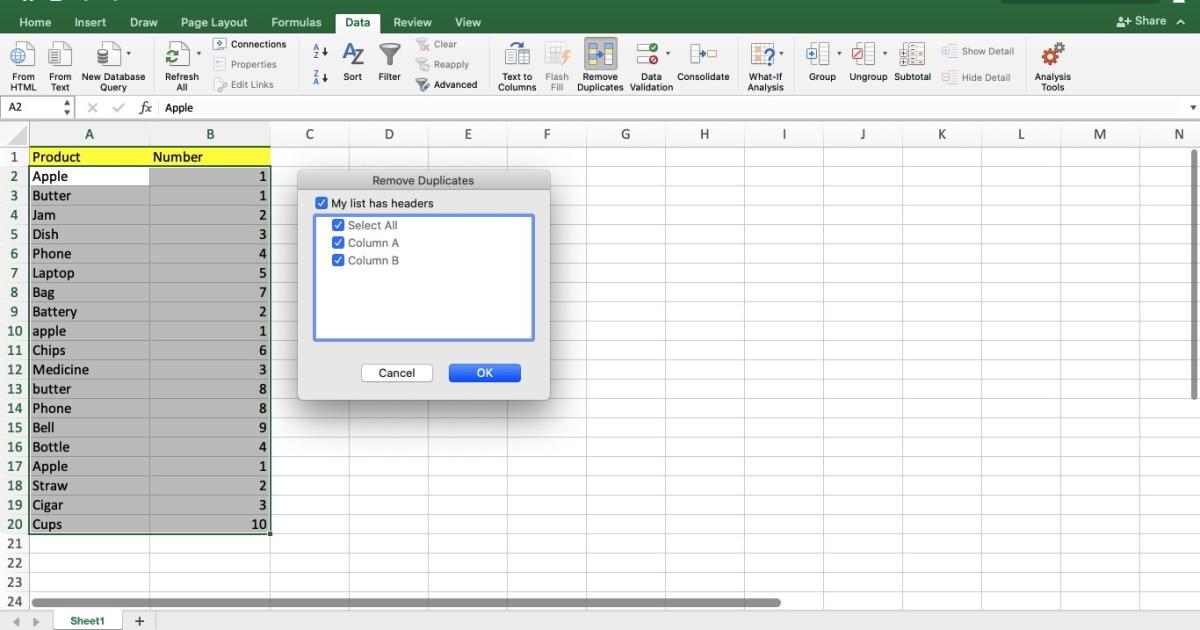Open the custom Sort dialog
Image resolution: width=1200 pixels, height=630 pixels.
click(353, 62)
